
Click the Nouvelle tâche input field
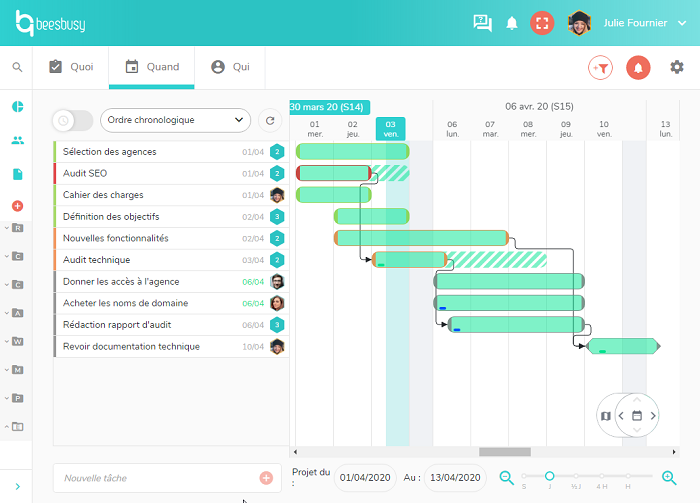[155, 478]
